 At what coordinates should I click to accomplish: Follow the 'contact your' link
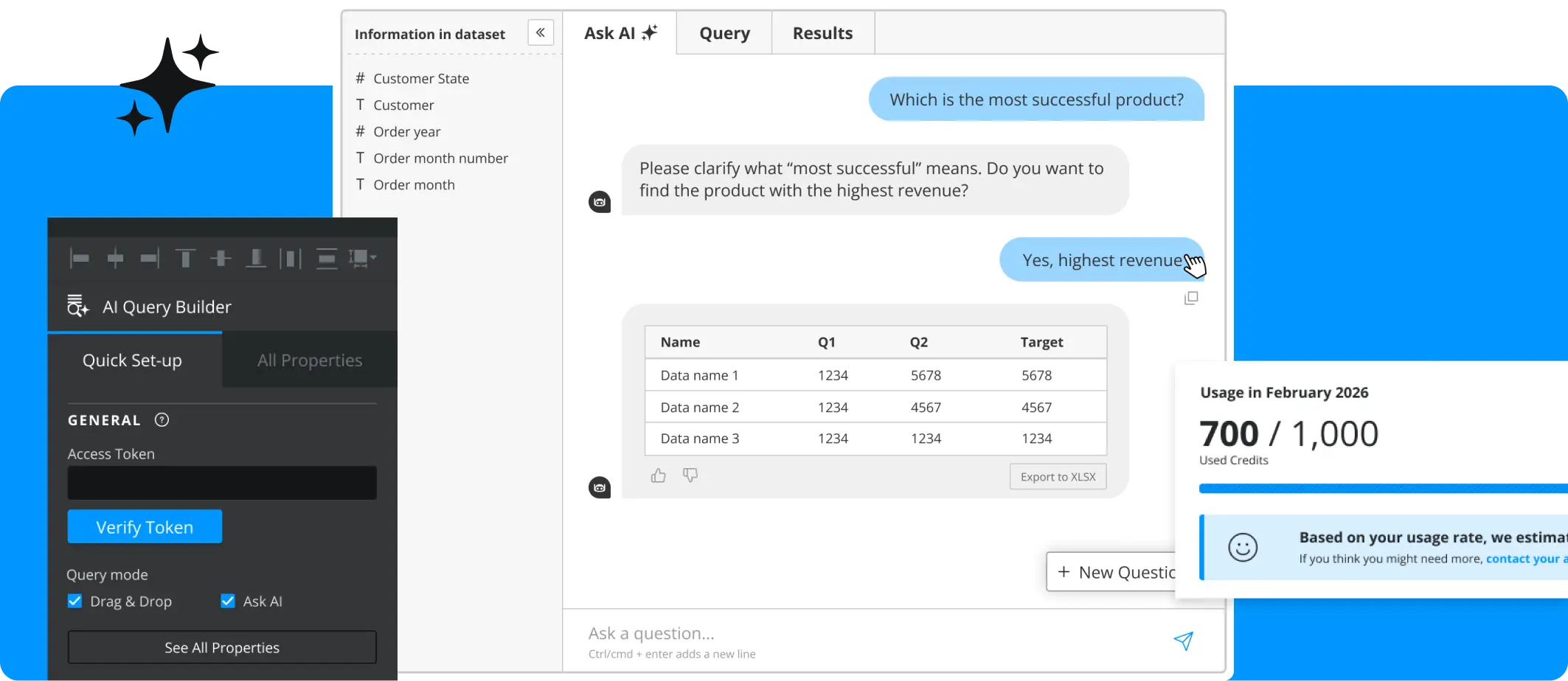coord(1526,559)
